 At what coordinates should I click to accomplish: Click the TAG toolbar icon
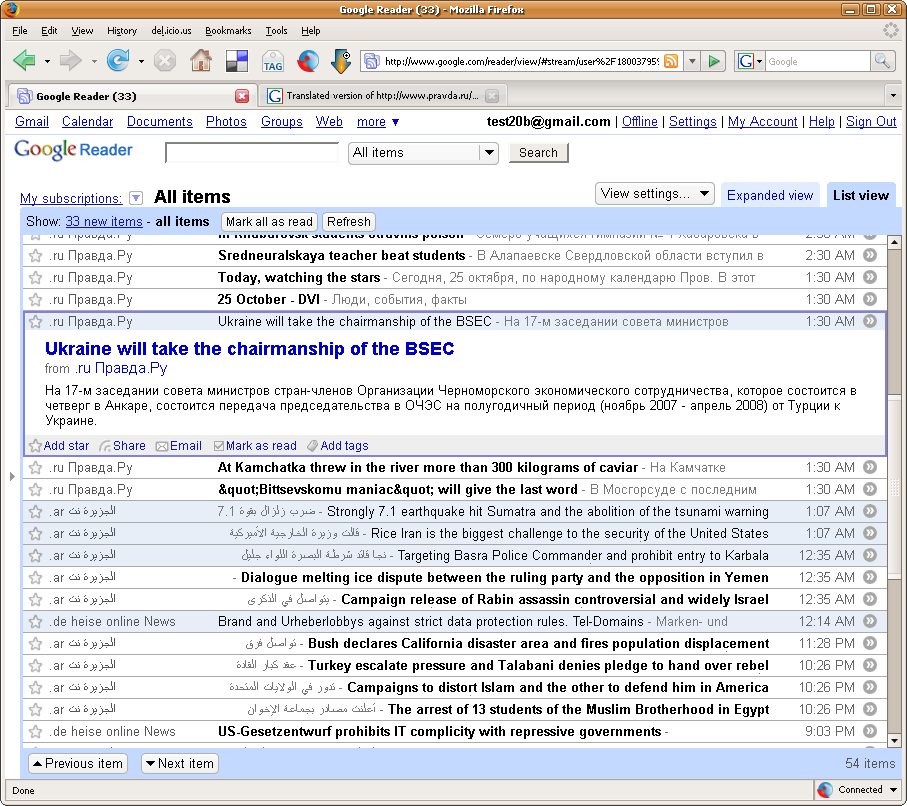272,61
